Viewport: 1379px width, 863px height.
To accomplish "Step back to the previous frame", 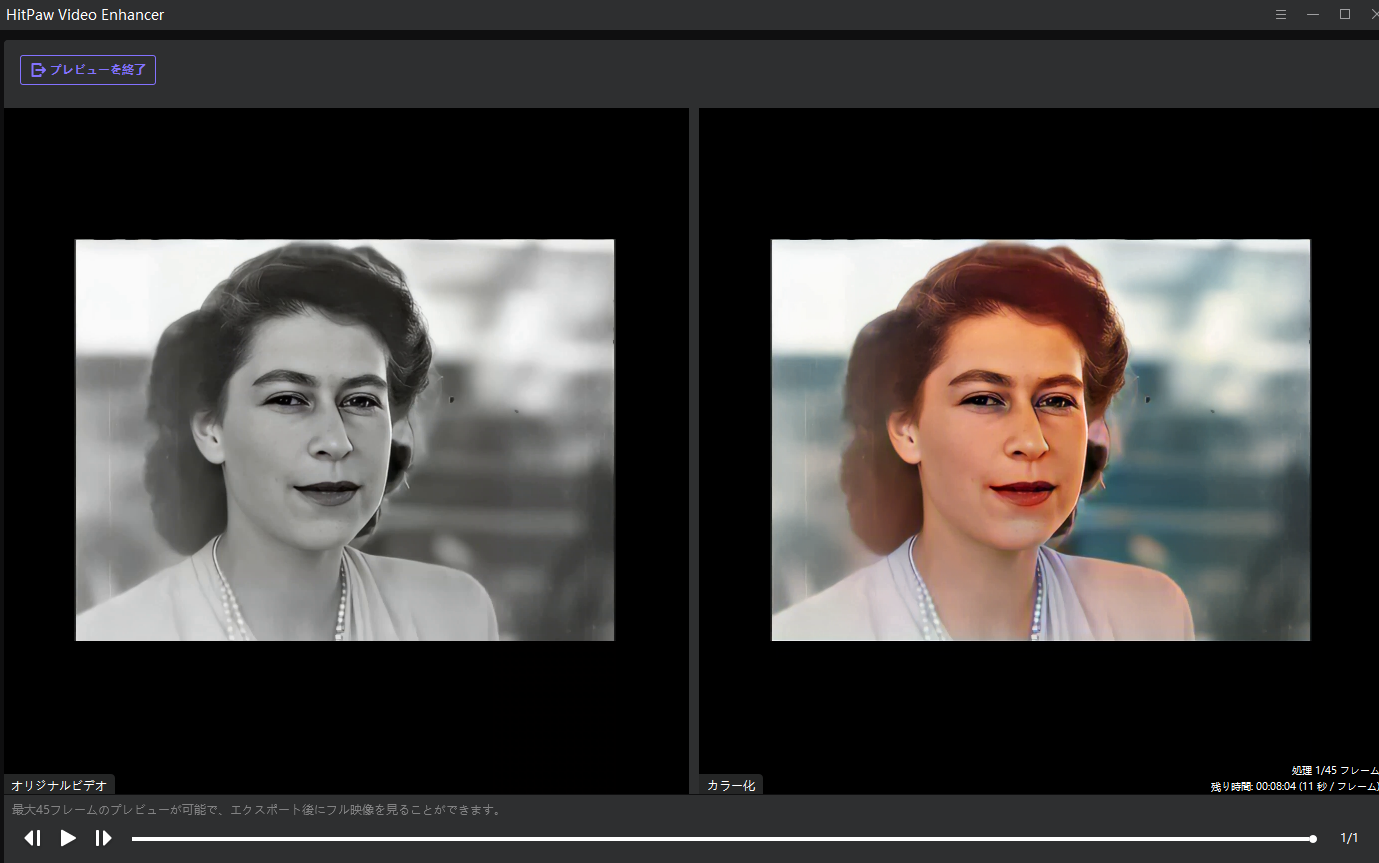I will tap(33, 838).
